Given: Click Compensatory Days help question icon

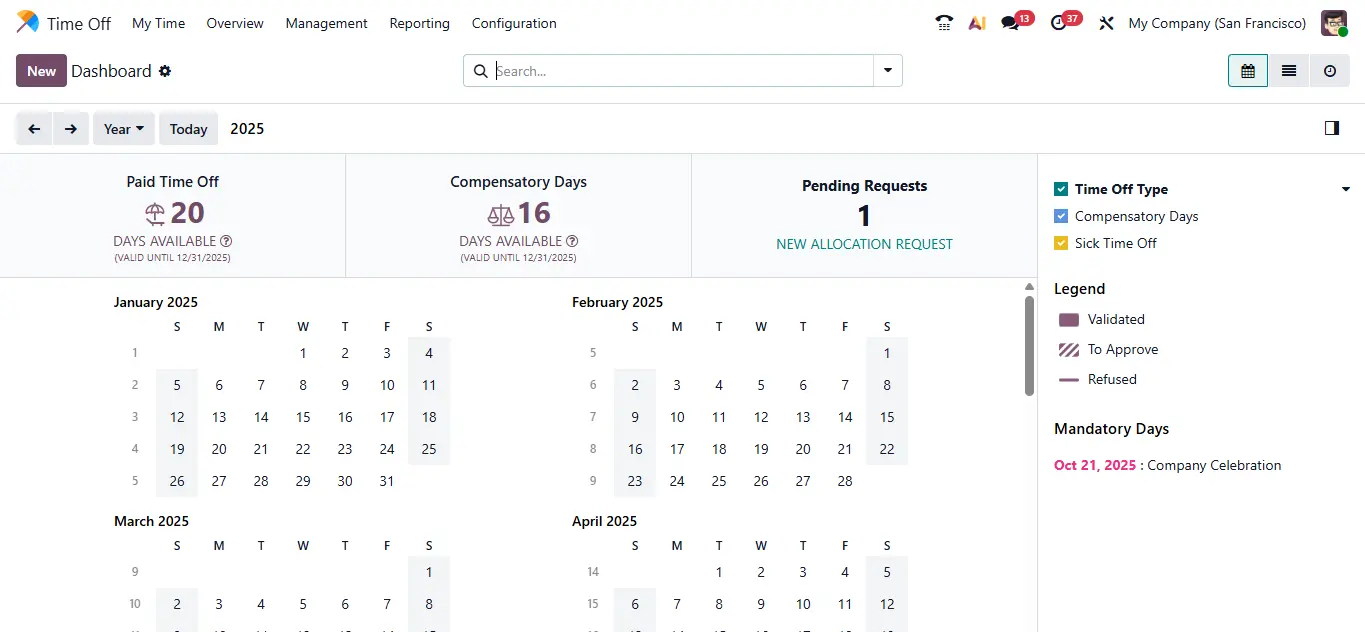Looking at the screenshot, I should (572, 241).
